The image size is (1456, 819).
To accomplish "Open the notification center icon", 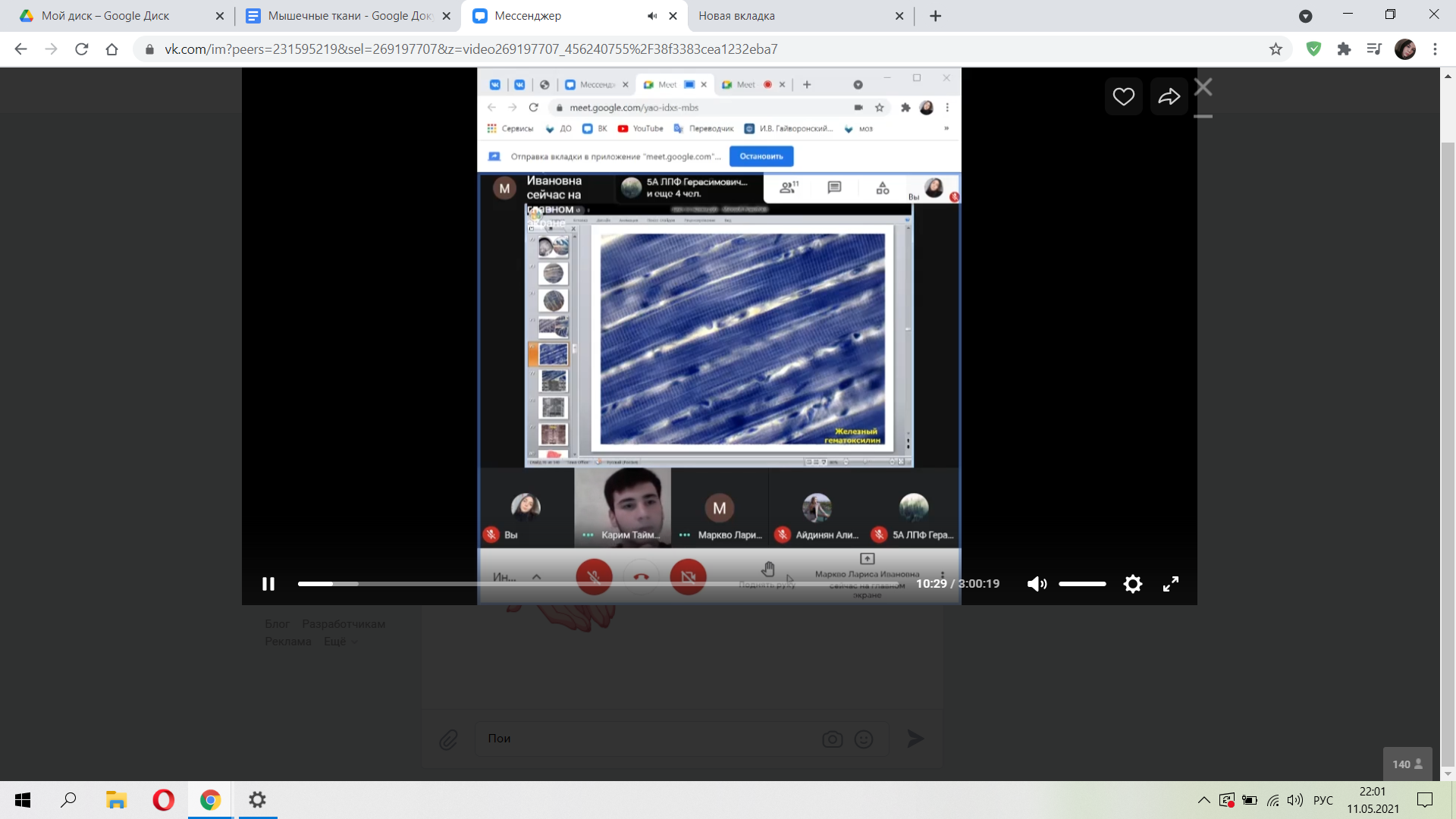I will 1425,800.
